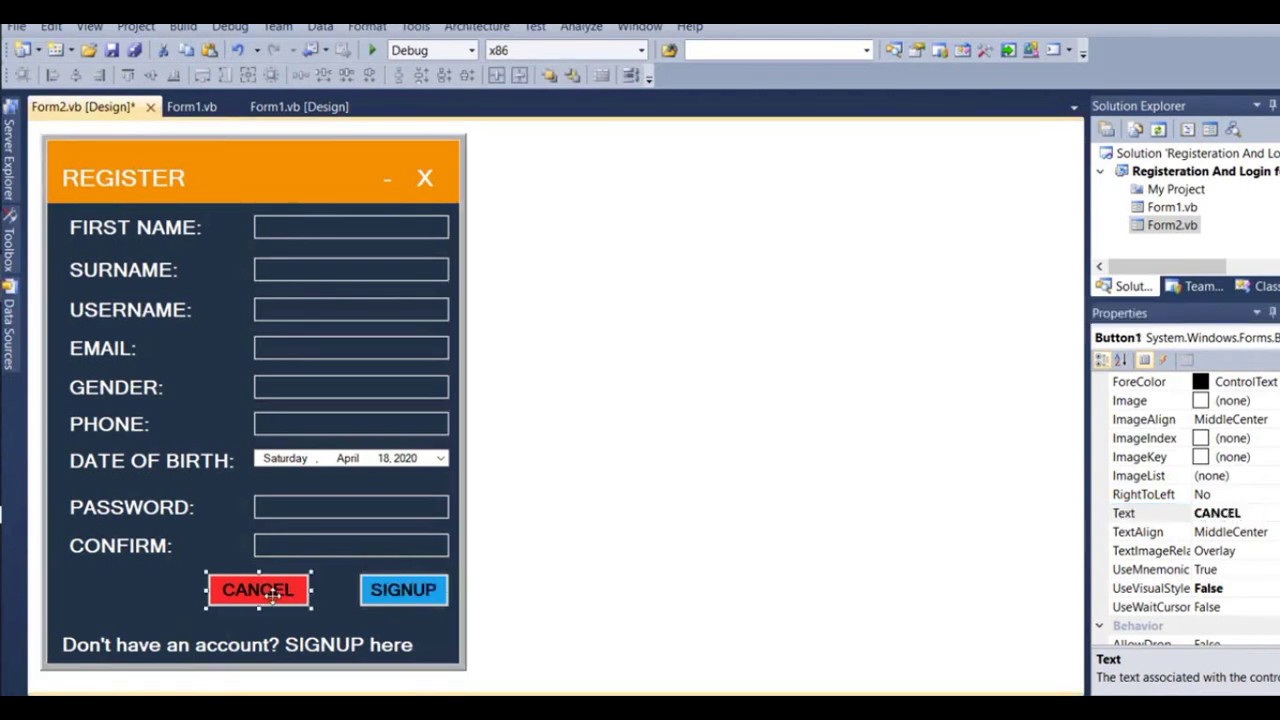The image size is (1280, 720).
Task: Select the red CANCEL button
Action: 258,590
